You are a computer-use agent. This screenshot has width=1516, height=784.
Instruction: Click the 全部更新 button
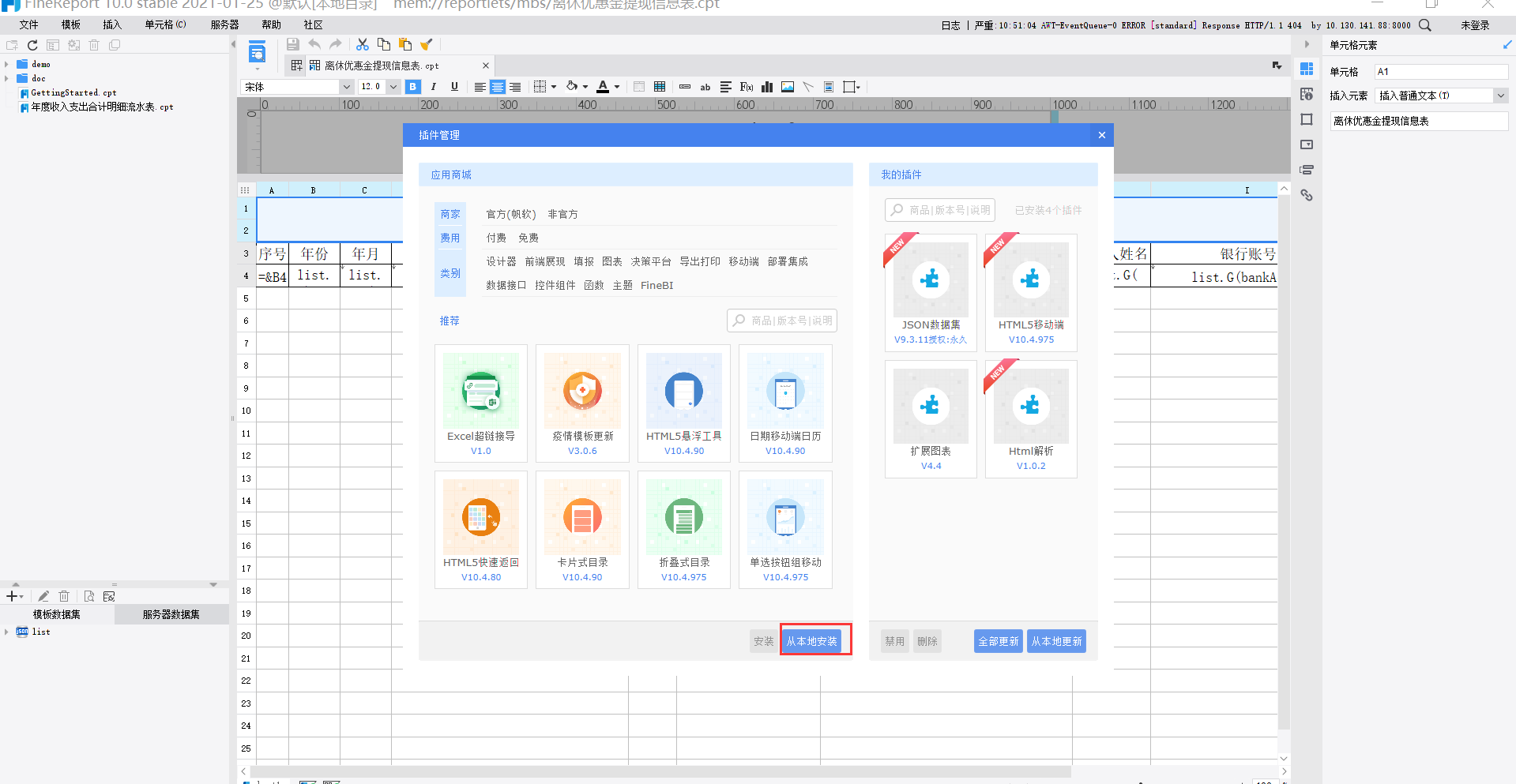point(999,641)
